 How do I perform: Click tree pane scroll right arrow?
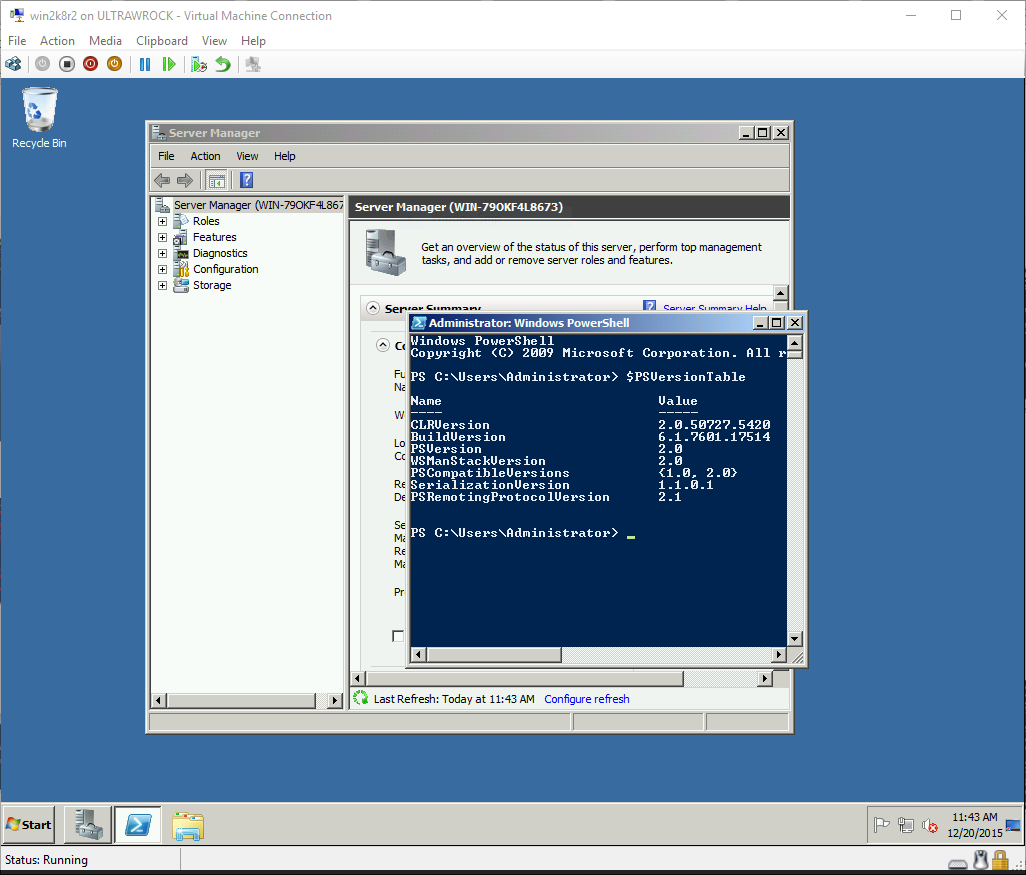click(x=335, y=701)
